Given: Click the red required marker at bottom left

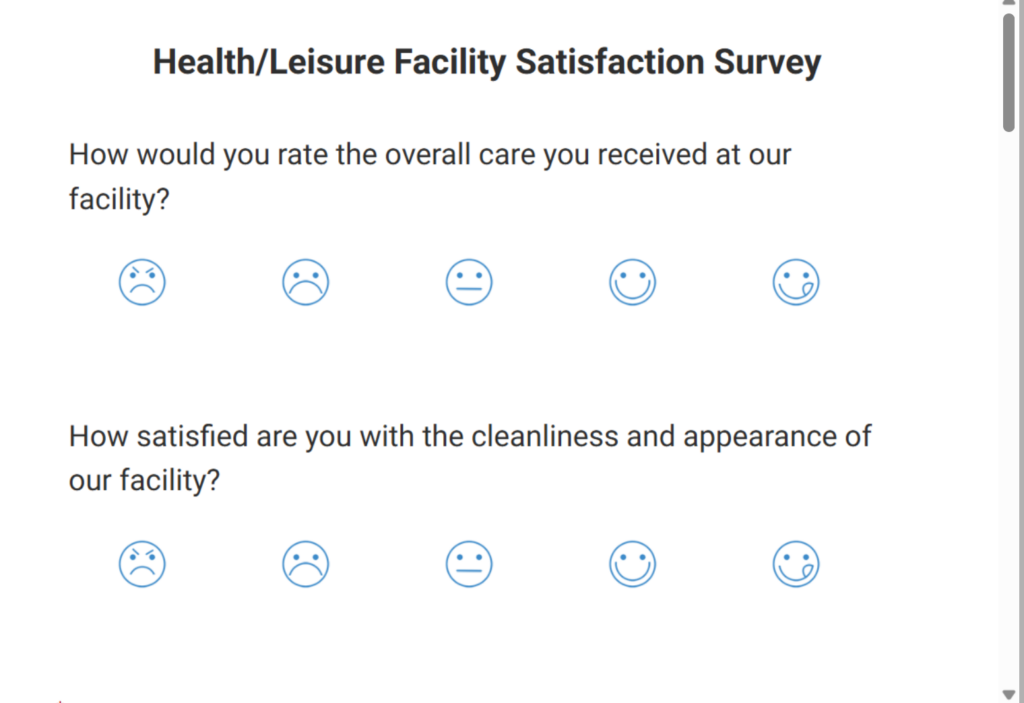Looking at the screenshot, I should [x=58, y=699].
